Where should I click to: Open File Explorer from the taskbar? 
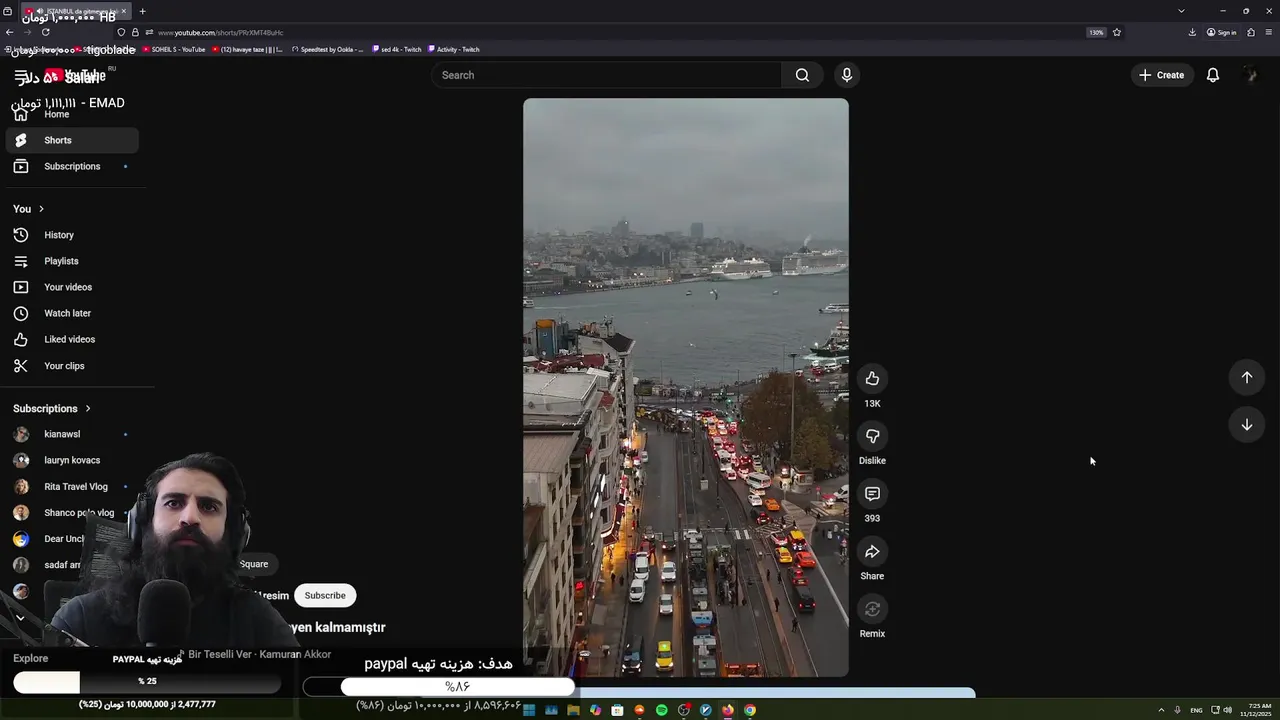click(573, 710)
